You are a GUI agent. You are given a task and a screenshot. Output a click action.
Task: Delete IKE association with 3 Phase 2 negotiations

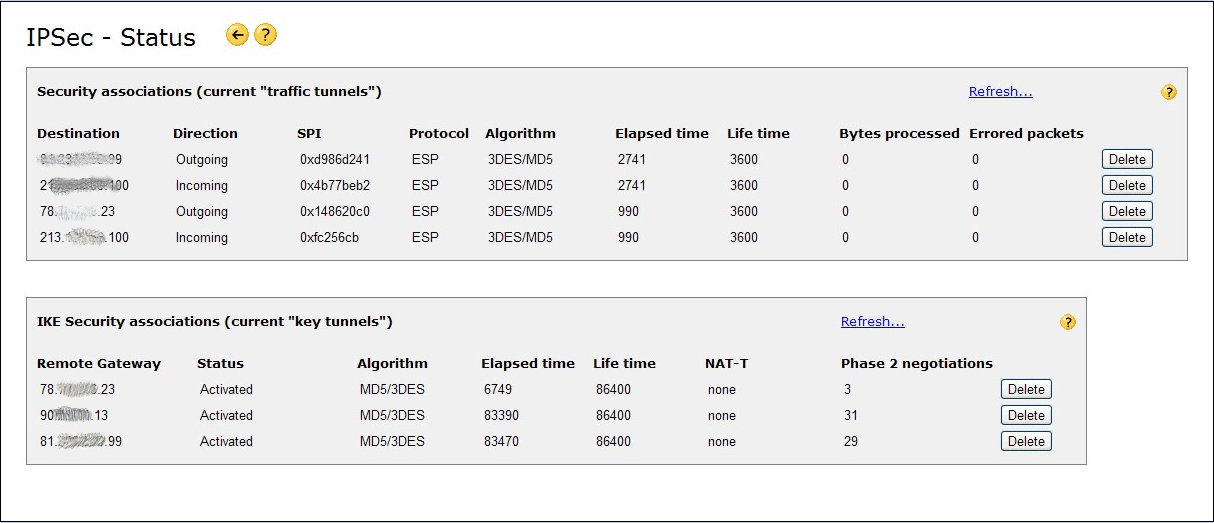point(1026,389)
